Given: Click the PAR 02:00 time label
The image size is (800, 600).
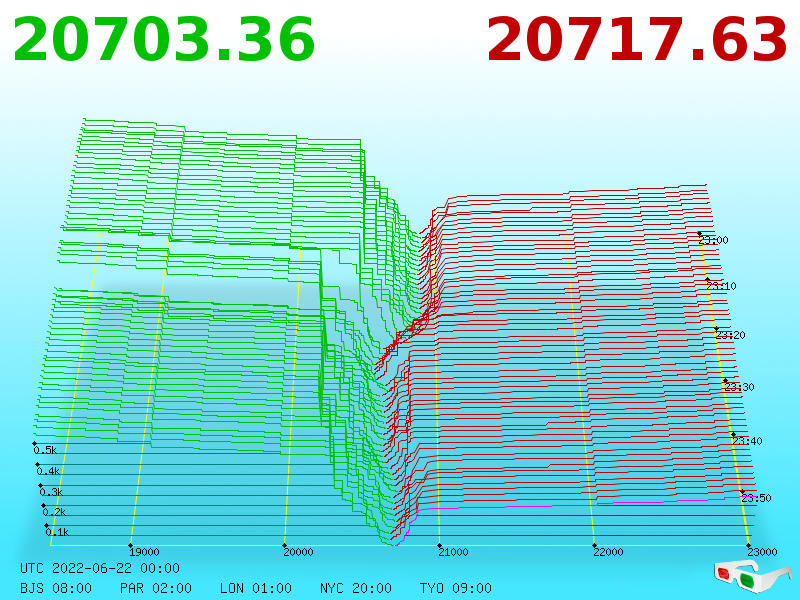Looking at the screenshot, I should [x=156, y=588].
